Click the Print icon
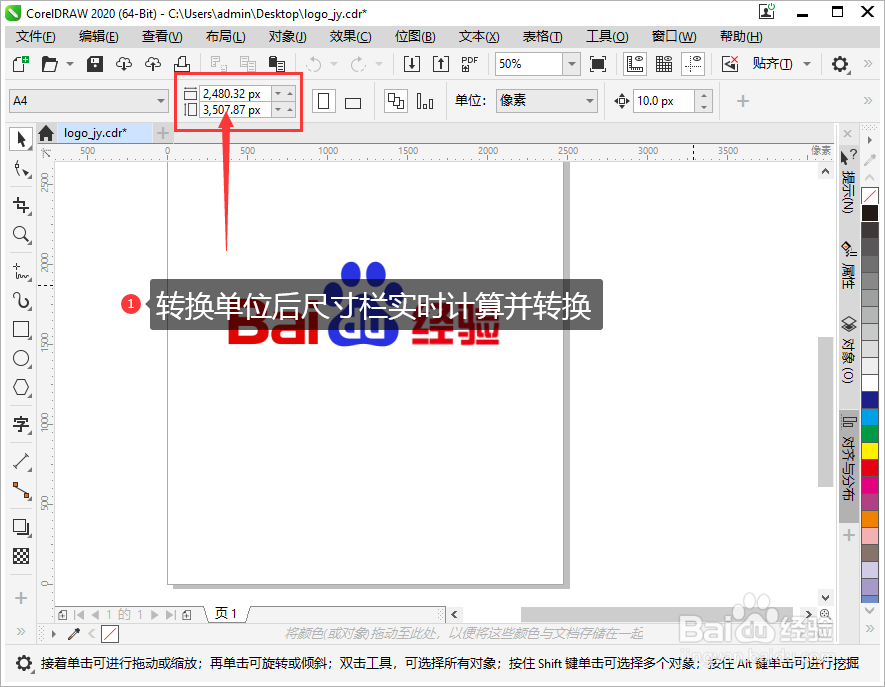Screen dimensions: 885x687 (182, 64)
